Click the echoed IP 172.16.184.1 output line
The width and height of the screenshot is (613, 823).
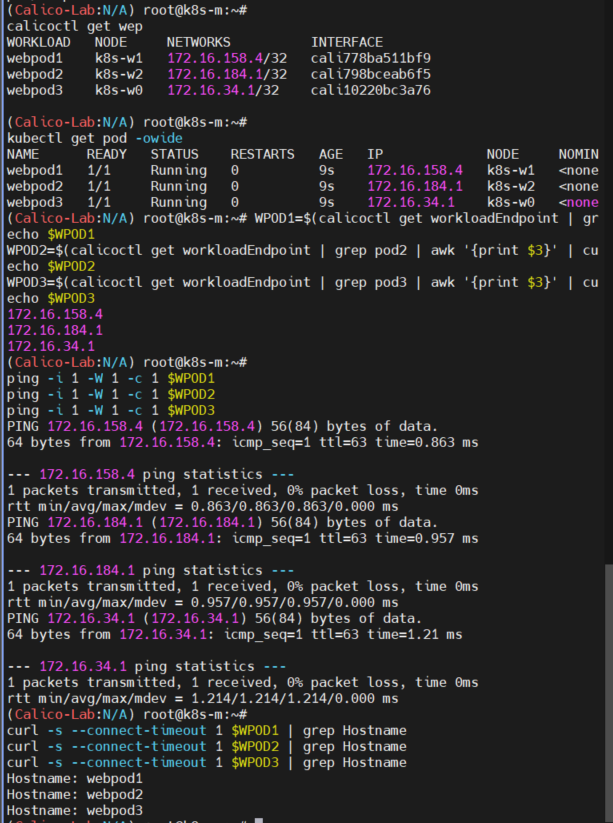tap(55, 330)
